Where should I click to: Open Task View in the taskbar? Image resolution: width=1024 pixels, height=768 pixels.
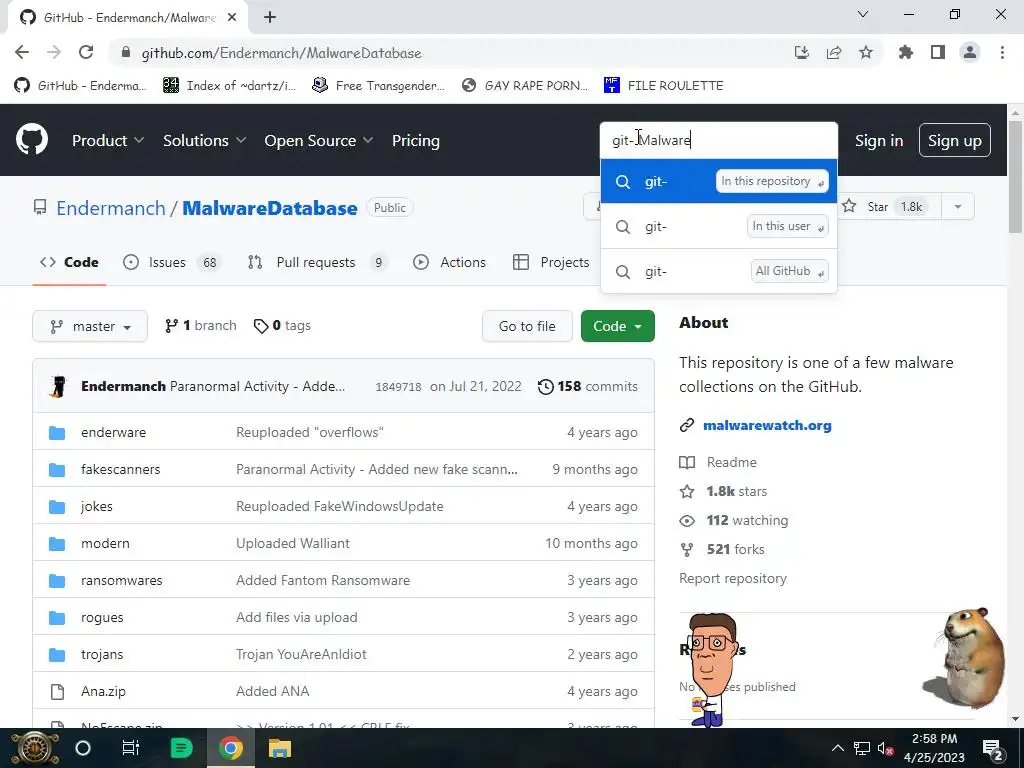click(131, 748)
